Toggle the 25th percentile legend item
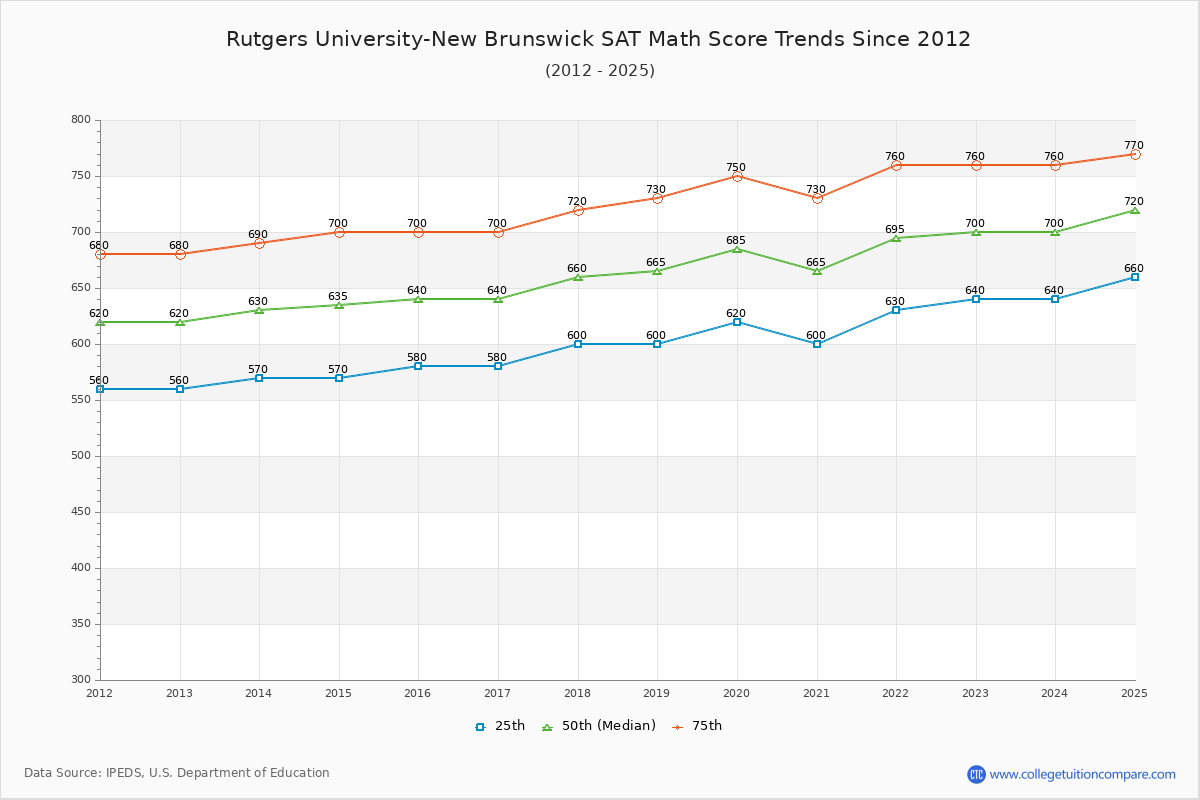Screen dimensions: 1200x800 500,726
